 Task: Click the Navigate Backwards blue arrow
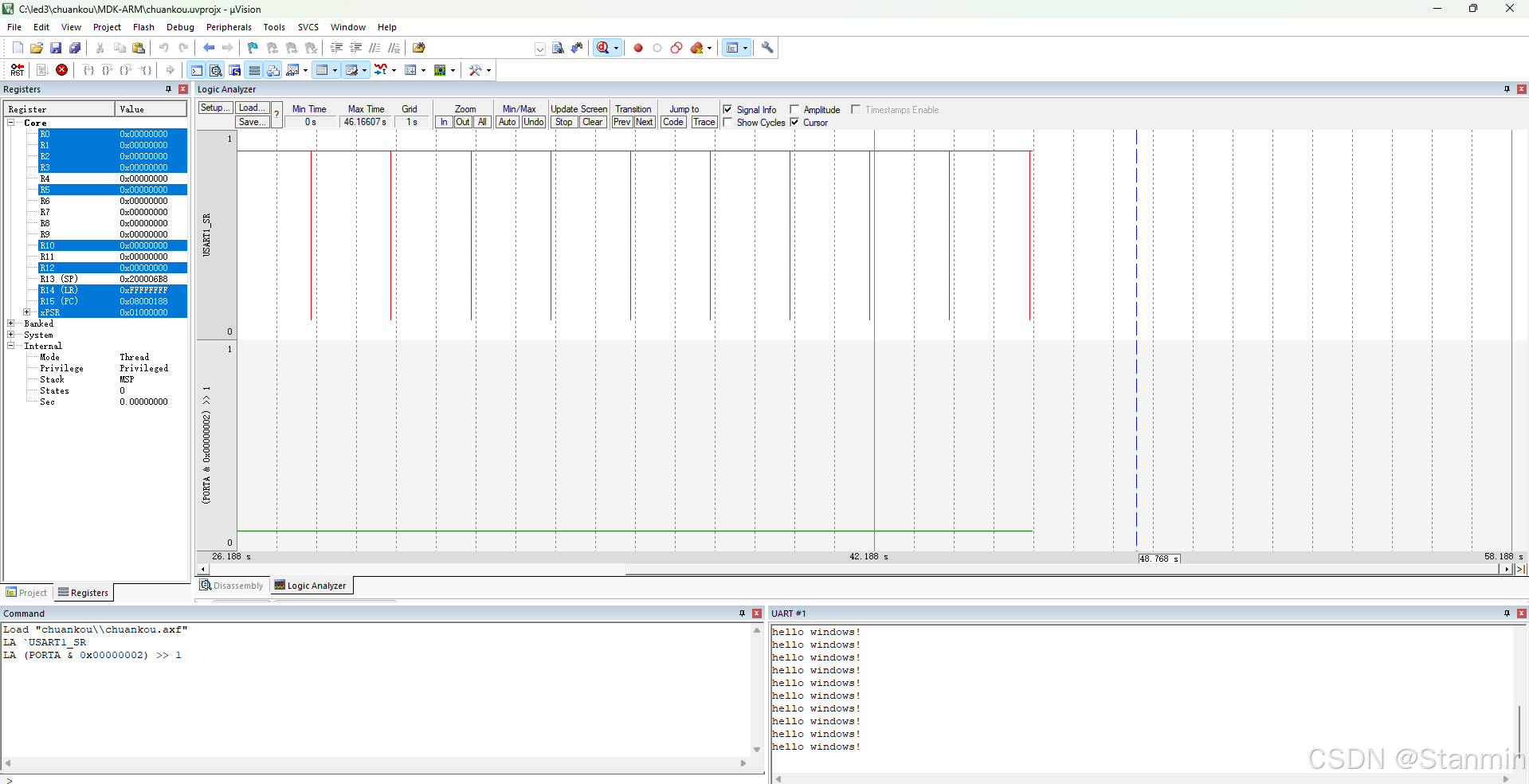click(209, 48)
